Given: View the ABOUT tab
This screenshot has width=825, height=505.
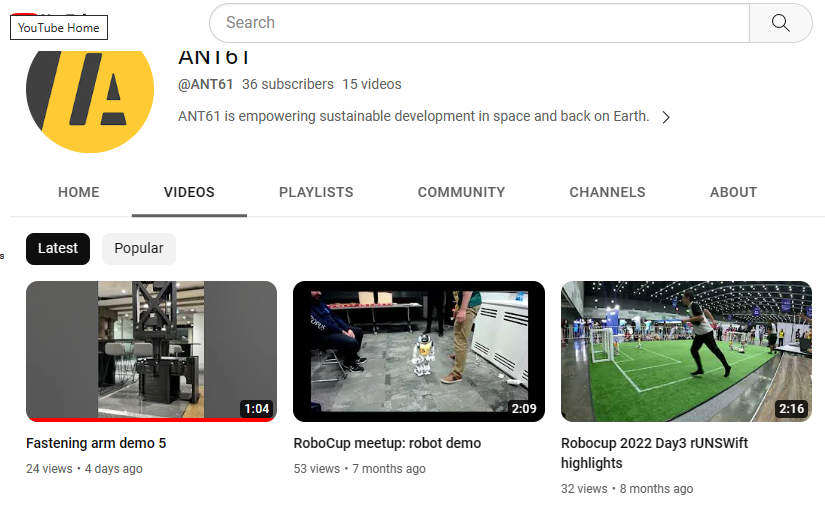Looking at the screenshot, I should tap(733, 193).
